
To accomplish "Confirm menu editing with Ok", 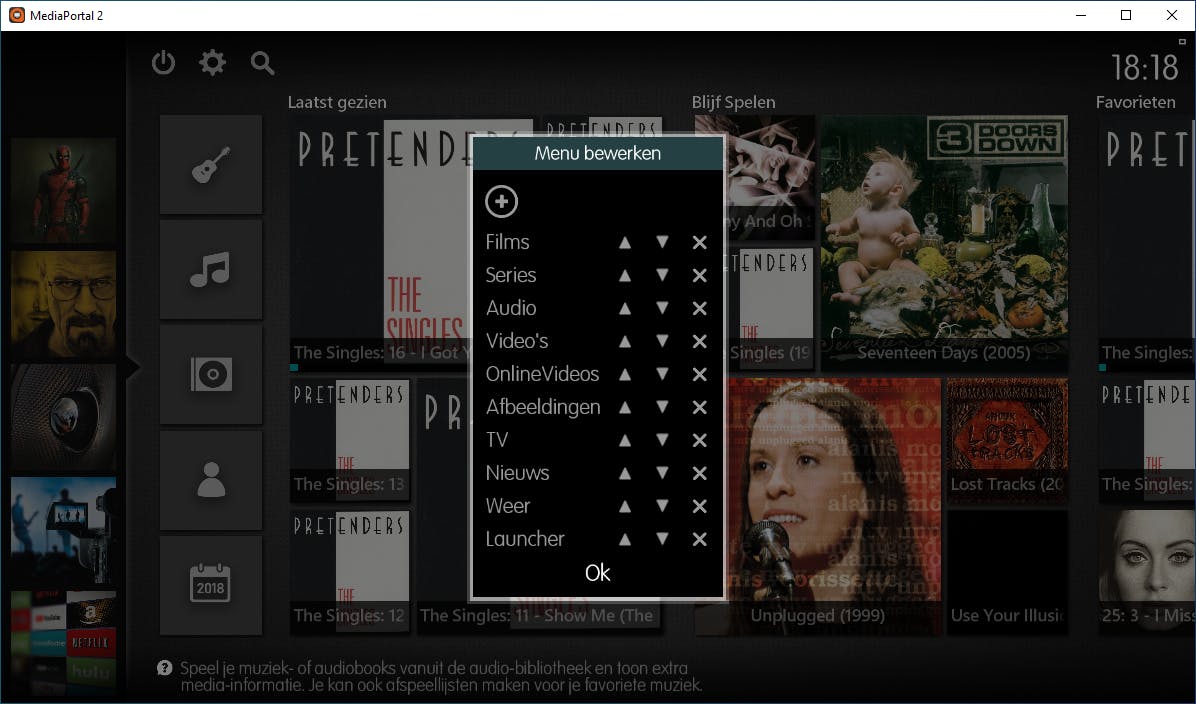I will click(597, 573).
